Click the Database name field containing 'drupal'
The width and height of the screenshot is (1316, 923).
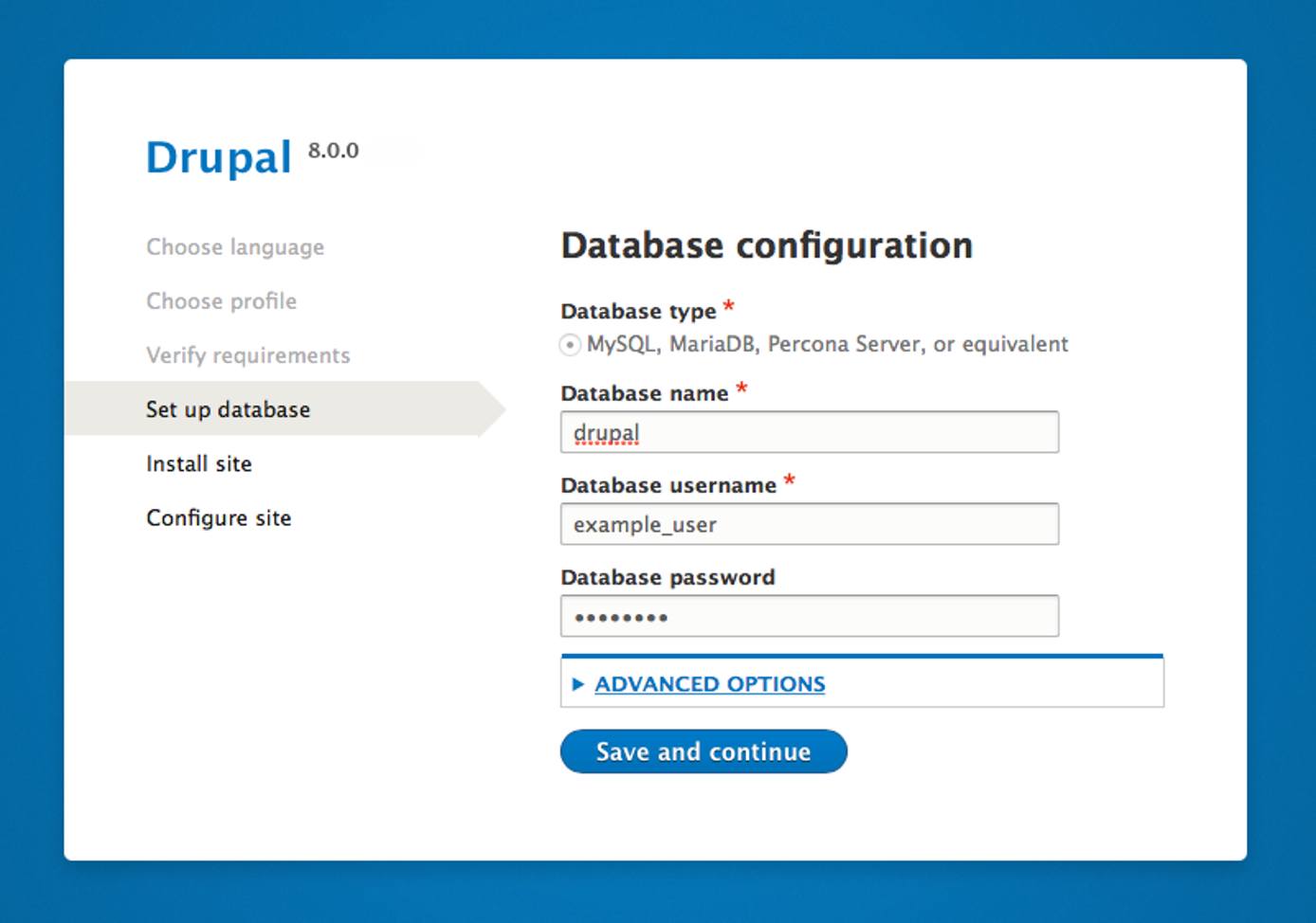pyautogui.click(x=810, y=432)
